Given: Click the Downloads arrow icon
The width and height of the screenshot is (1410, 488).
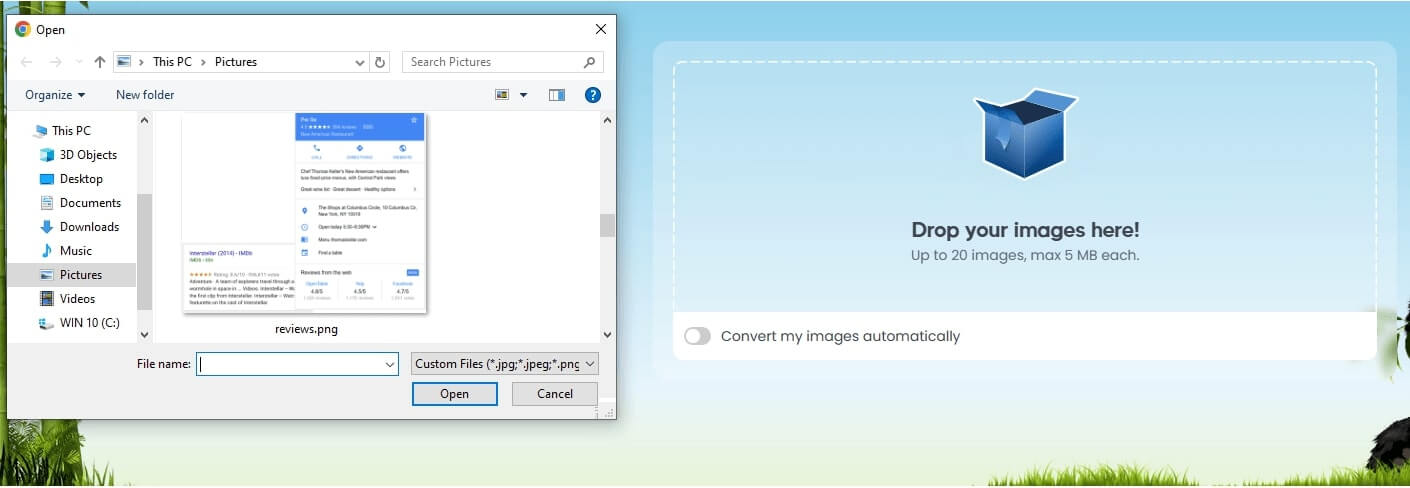Looking at the screenshot, I should tap(46, 227).
